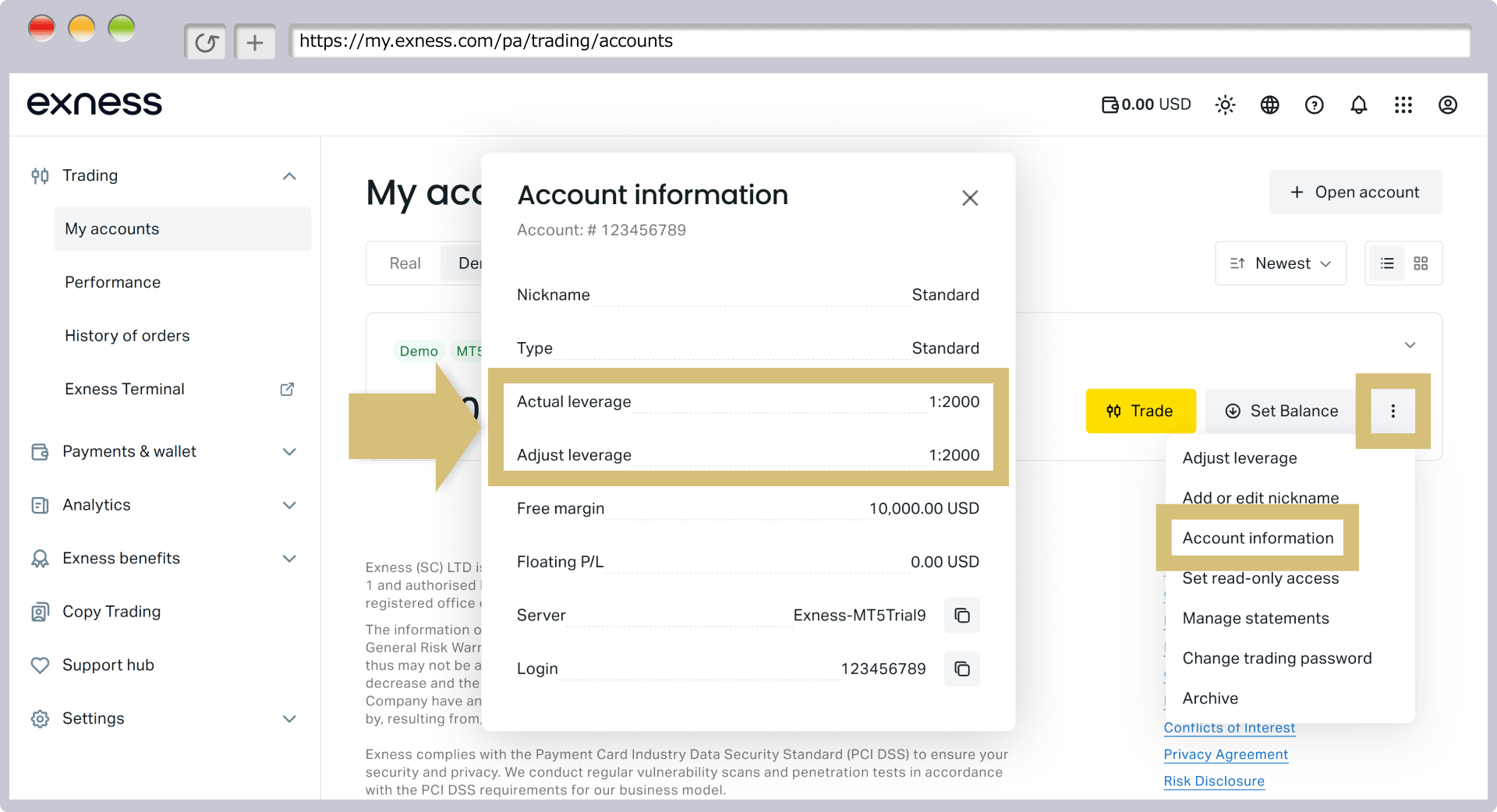Collapse the Trading sidebar section

289,176
